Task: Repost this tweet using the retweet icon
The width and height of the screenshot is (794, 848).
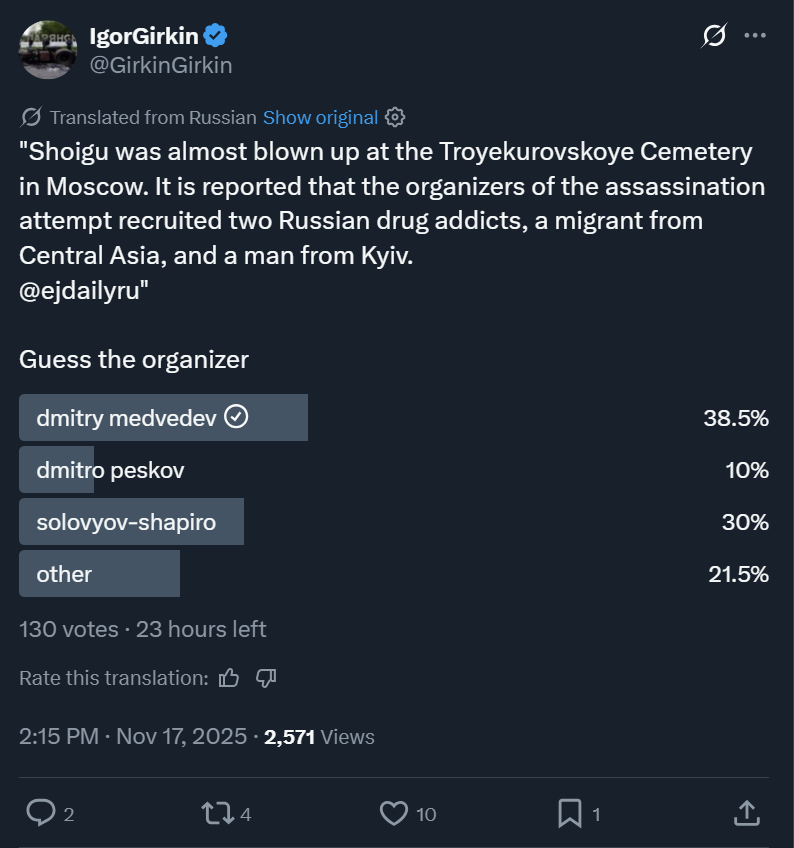Action: (x=213, y=813)
